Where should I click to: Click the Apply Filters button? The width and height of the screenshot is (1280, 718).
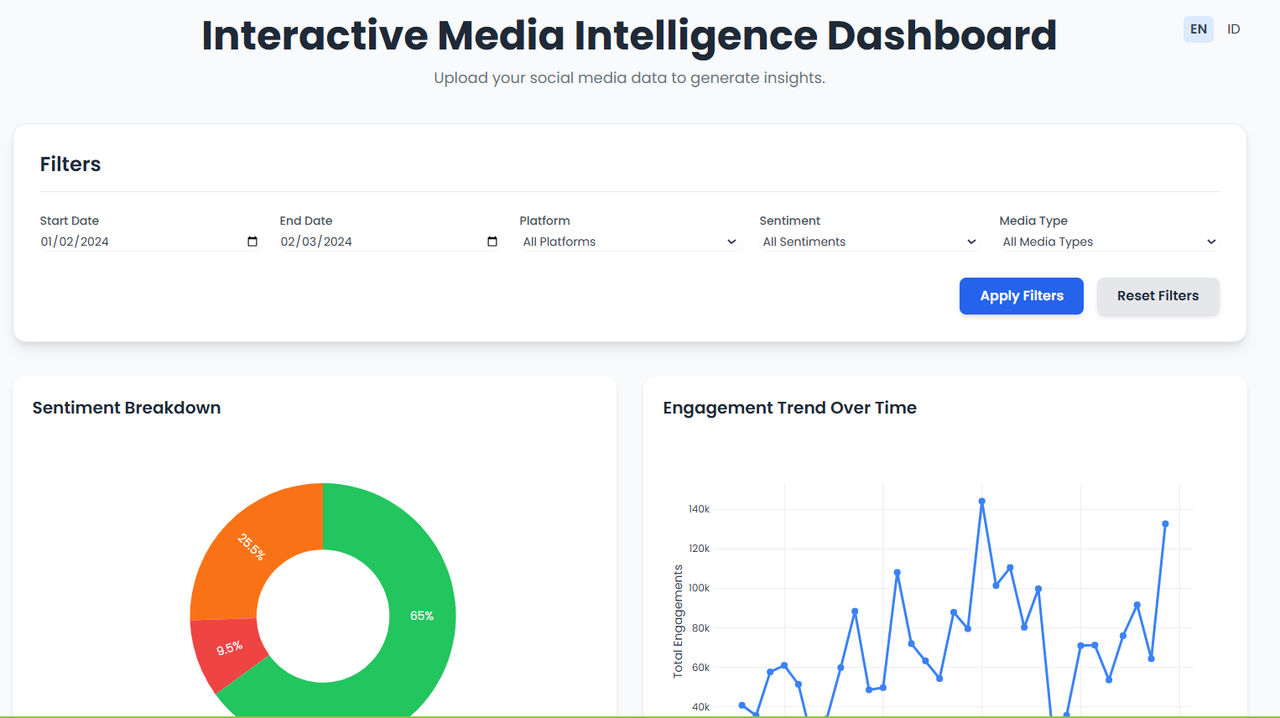pos(1021,296)
